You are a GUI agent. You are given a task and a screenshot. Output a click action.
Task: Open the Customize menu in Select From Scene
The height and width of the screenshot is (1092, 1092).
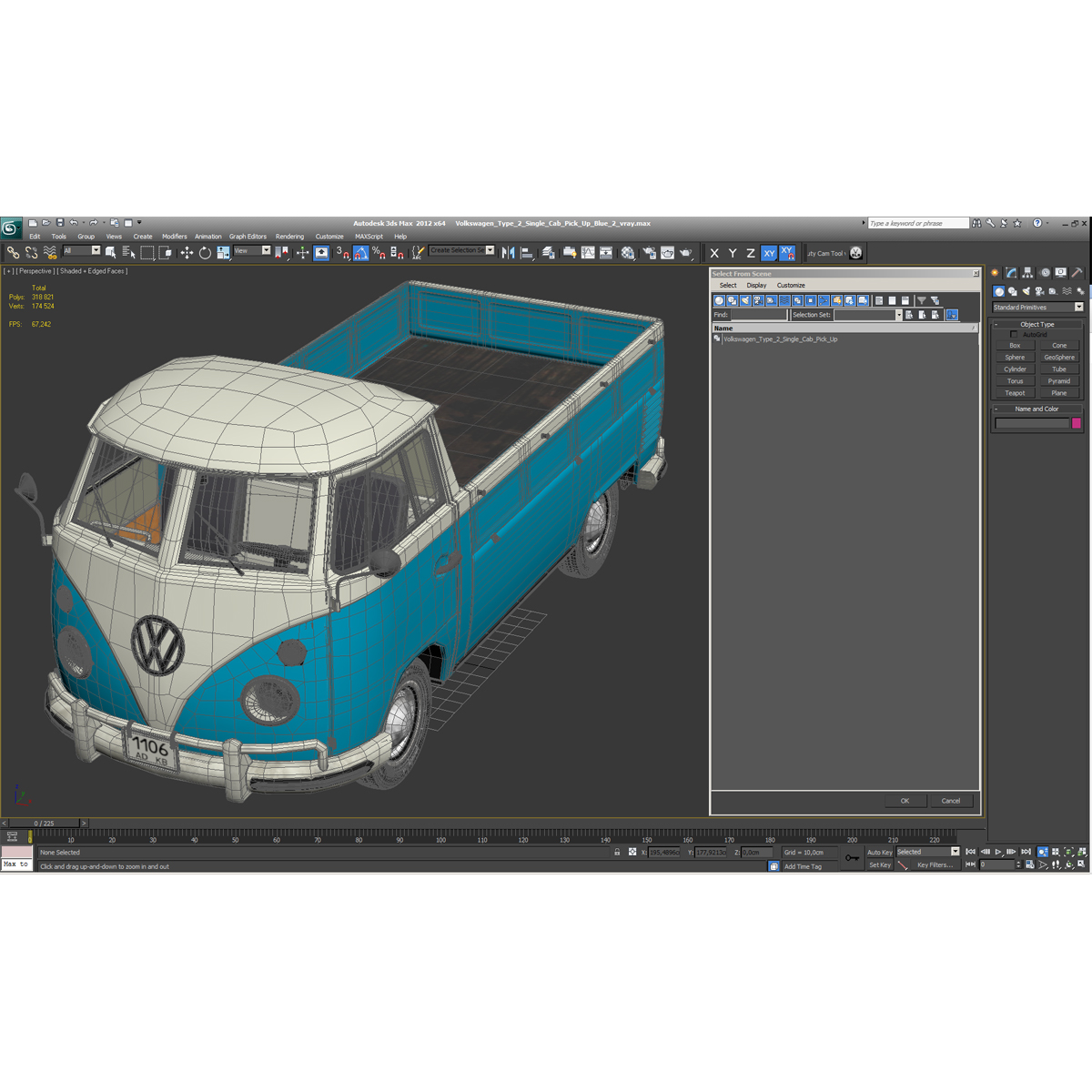791,285
